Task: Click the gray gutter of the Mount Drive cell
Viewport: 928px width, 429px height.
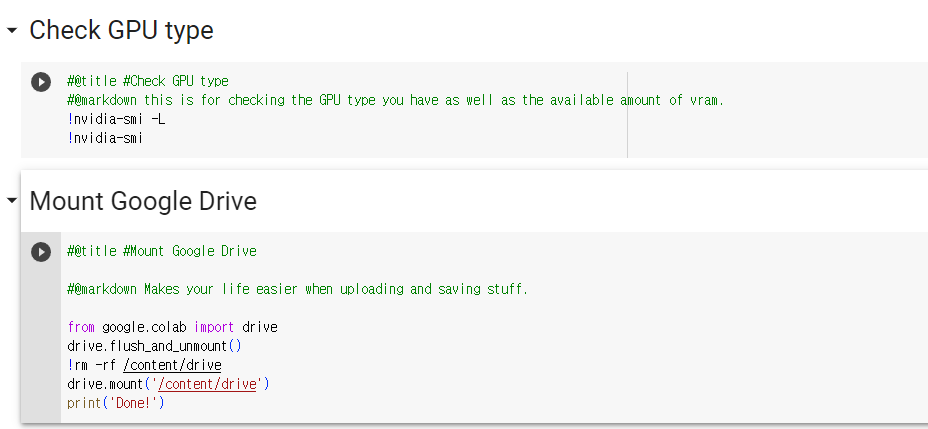Action: [41, 343]
